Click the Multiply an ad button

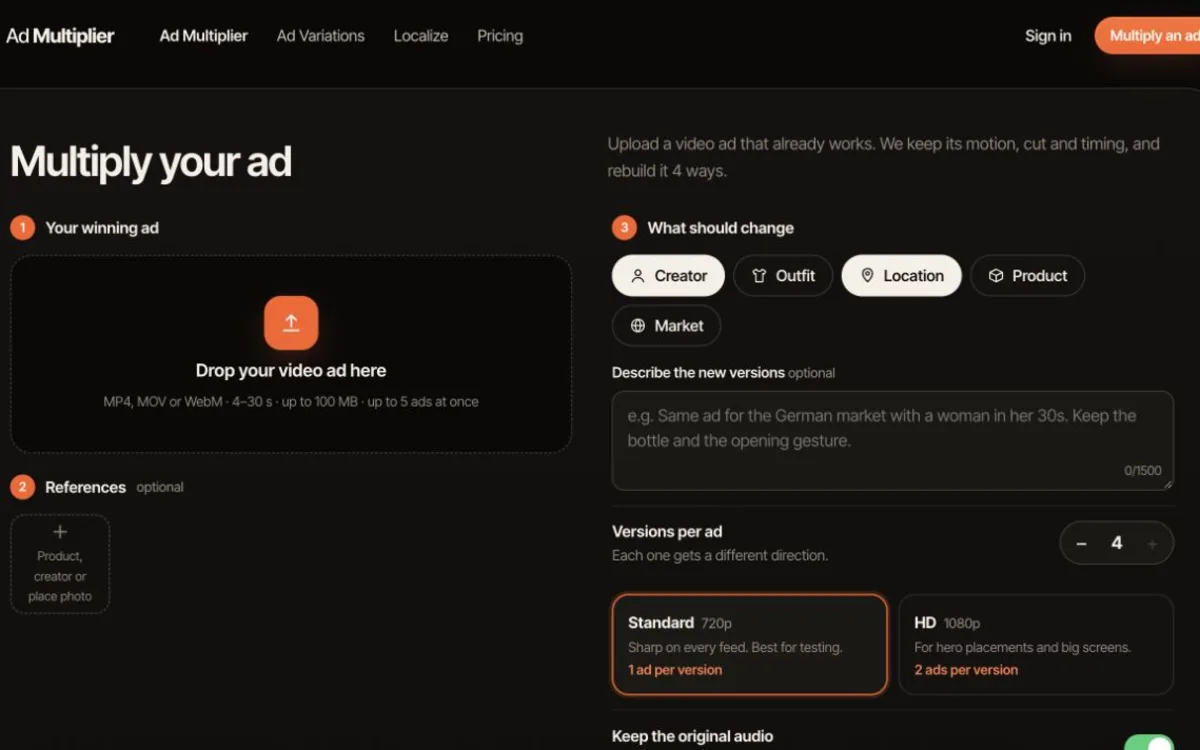point(1148,36)
